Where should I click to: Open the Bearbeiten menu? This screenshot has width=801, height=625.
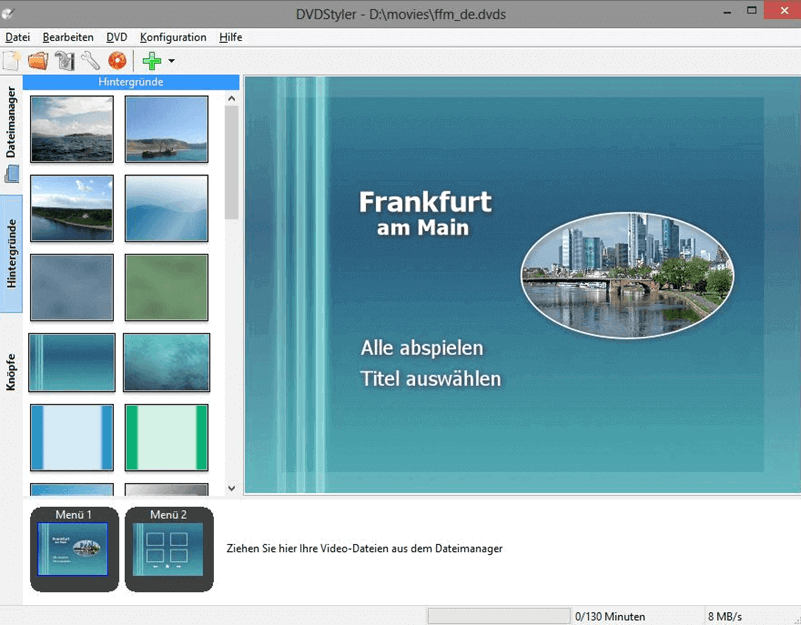[x=68, y=37]
